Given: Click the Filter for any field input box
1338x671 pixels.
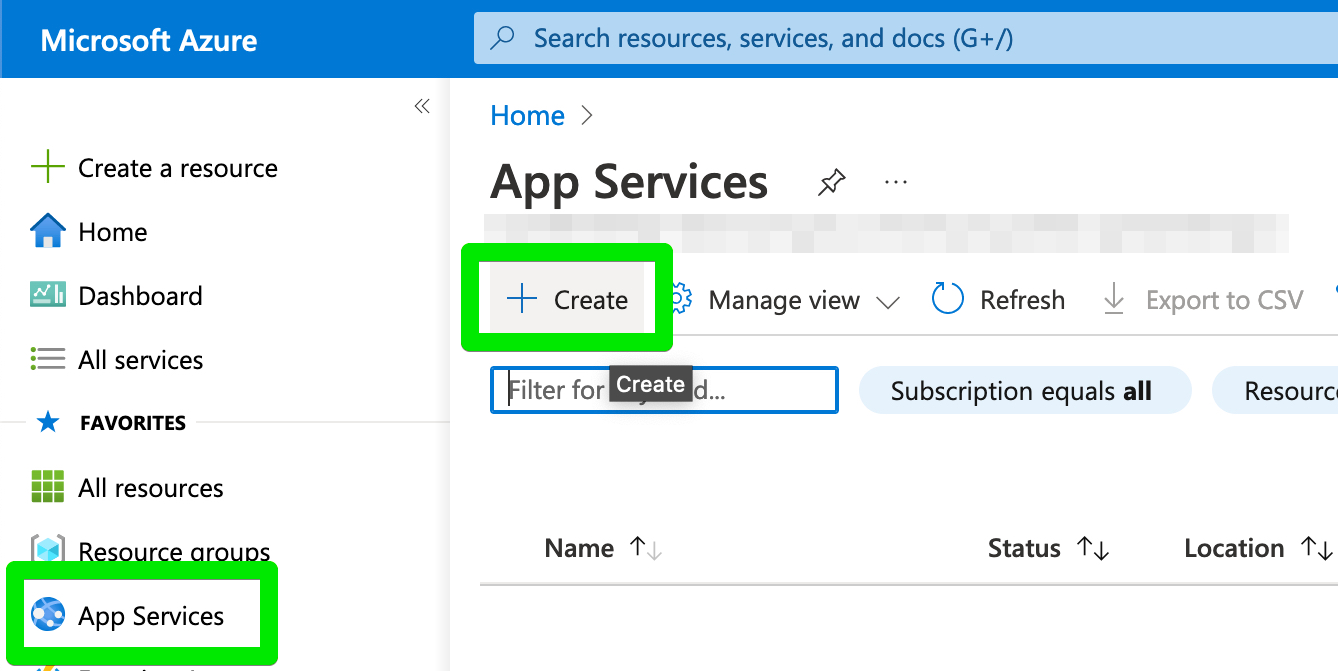Looking at the screenshot, I should pos(664,390).
